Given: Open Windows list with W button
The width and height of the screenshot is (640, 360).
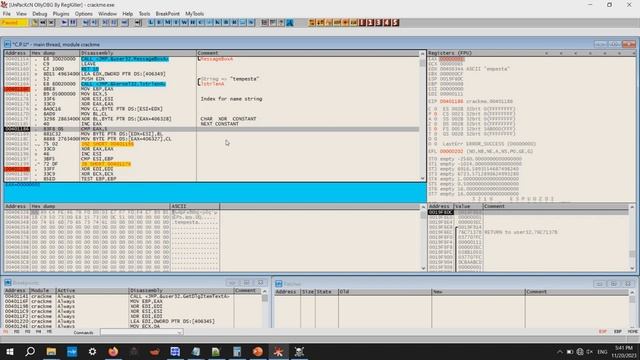Looking at the screenshot, I should [184, 23].
